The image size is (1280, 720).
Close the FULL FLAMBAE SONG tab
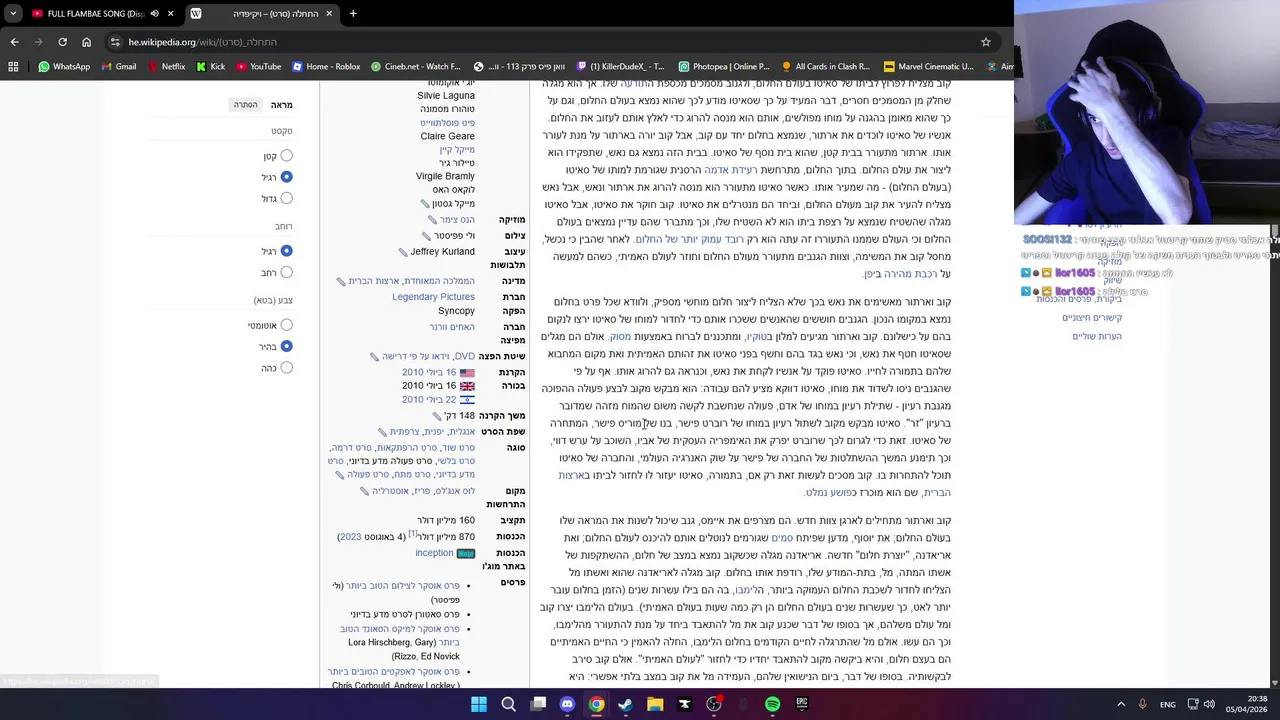[171, 14]
